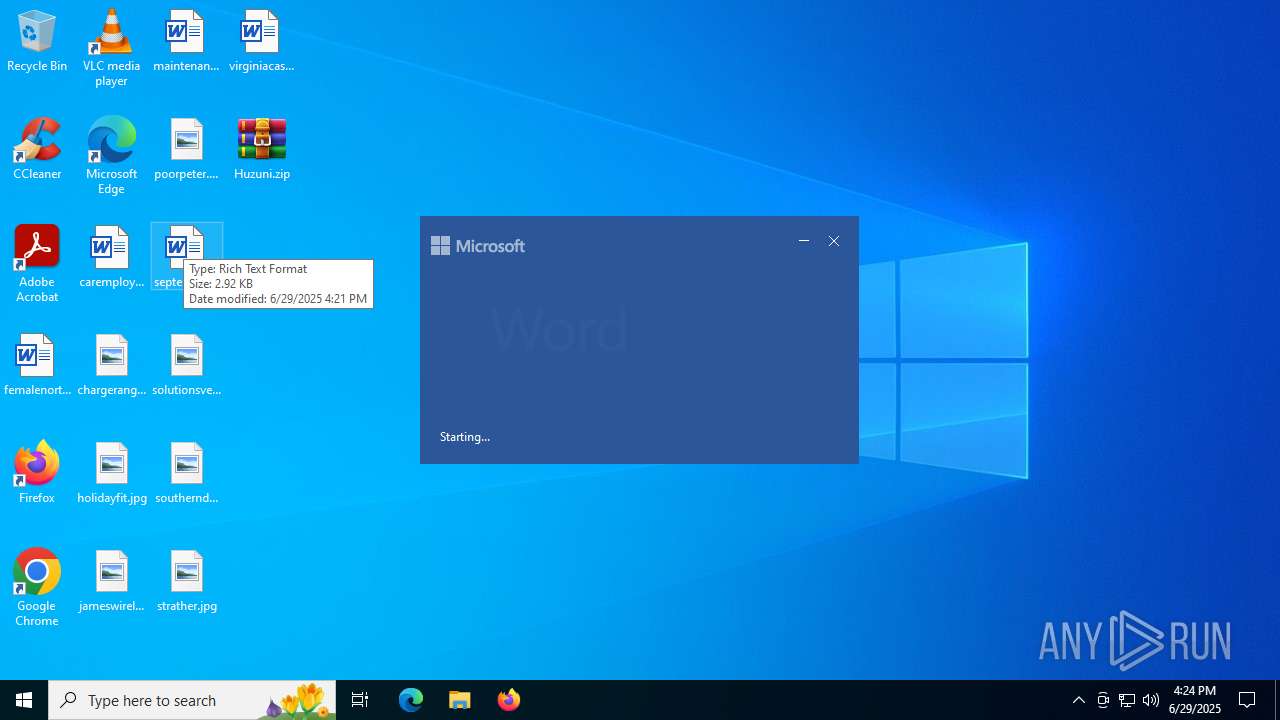Open Firefox from the taskbar
Screen dimensions: 1280x720
(x=509, y=700)
